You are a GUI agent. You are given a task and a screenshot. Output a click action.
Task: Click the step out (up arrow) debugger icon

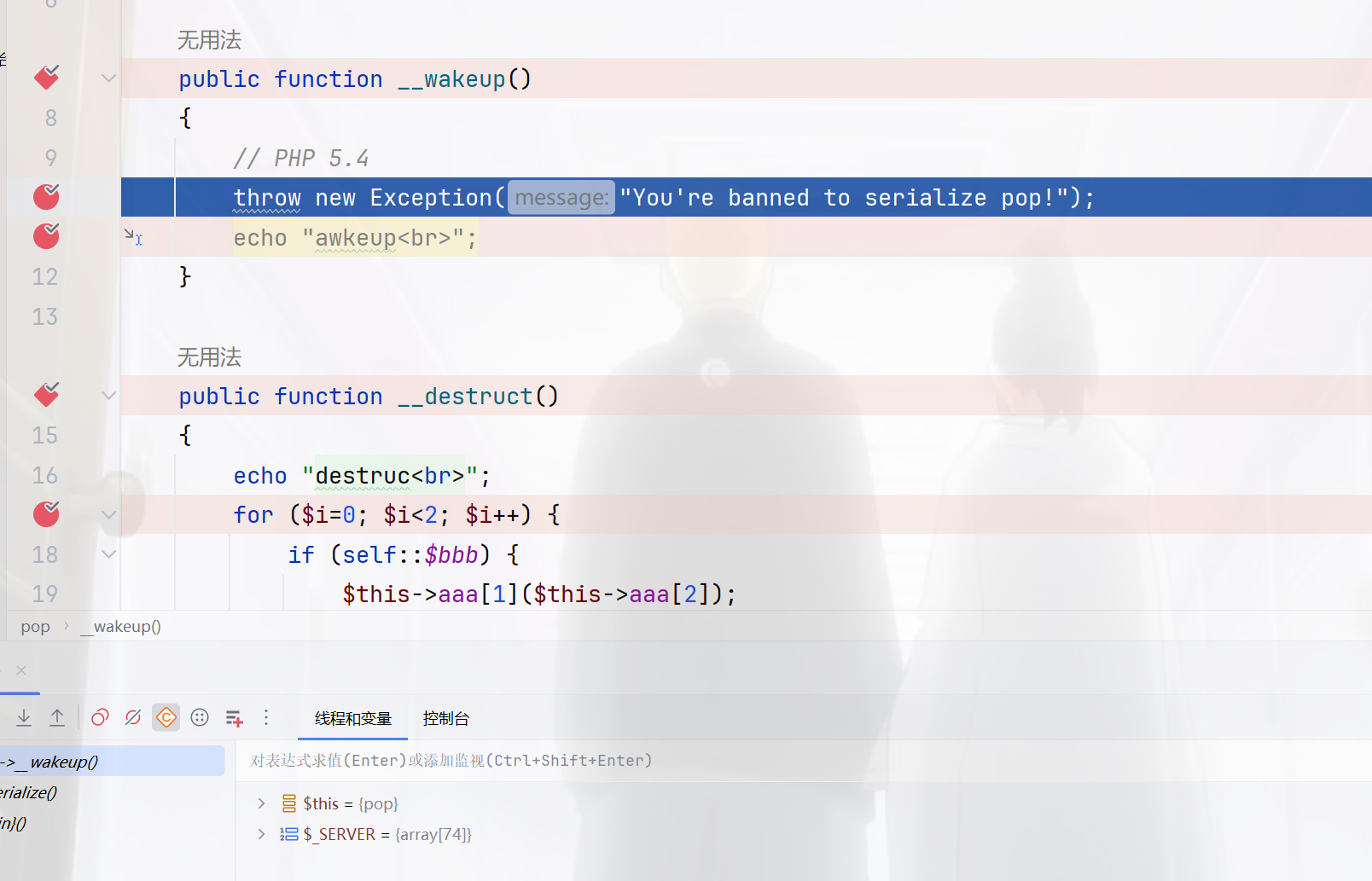coord(57,718)
